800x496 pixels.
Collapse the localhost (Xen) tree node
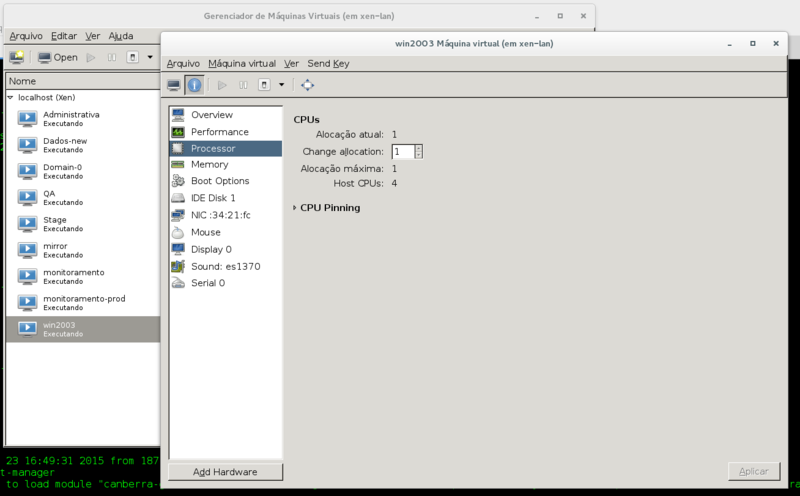tap(10, 97)
